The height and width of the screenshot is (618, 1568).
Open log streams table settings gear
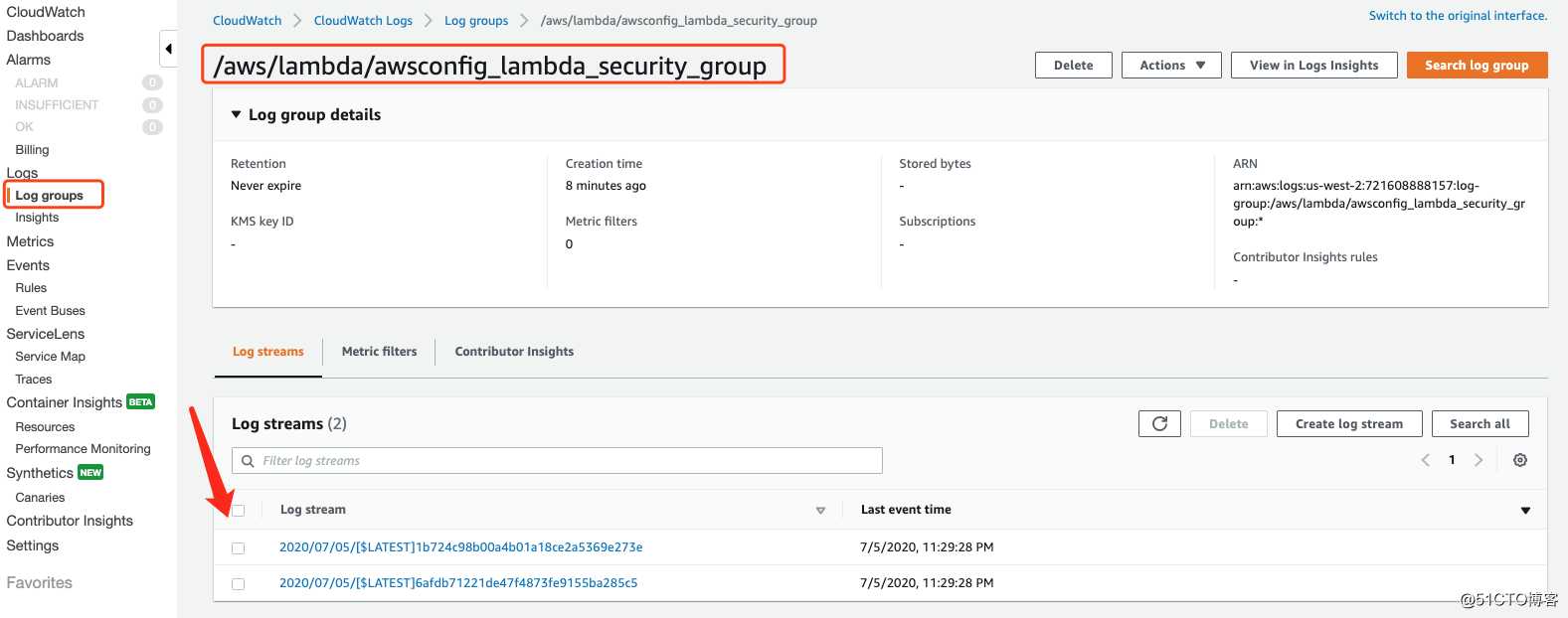(x=1520, y=460)
